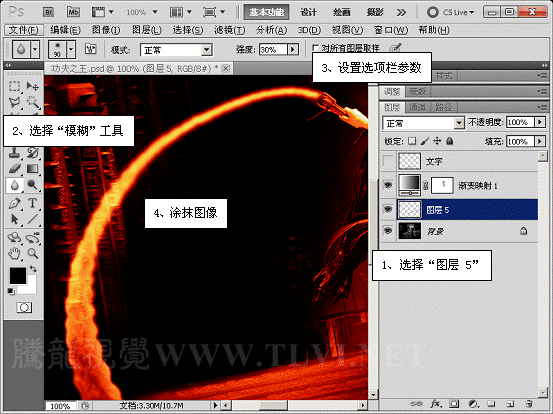Select the Move tool
This screenshot has width=553, height=414.
32,86
